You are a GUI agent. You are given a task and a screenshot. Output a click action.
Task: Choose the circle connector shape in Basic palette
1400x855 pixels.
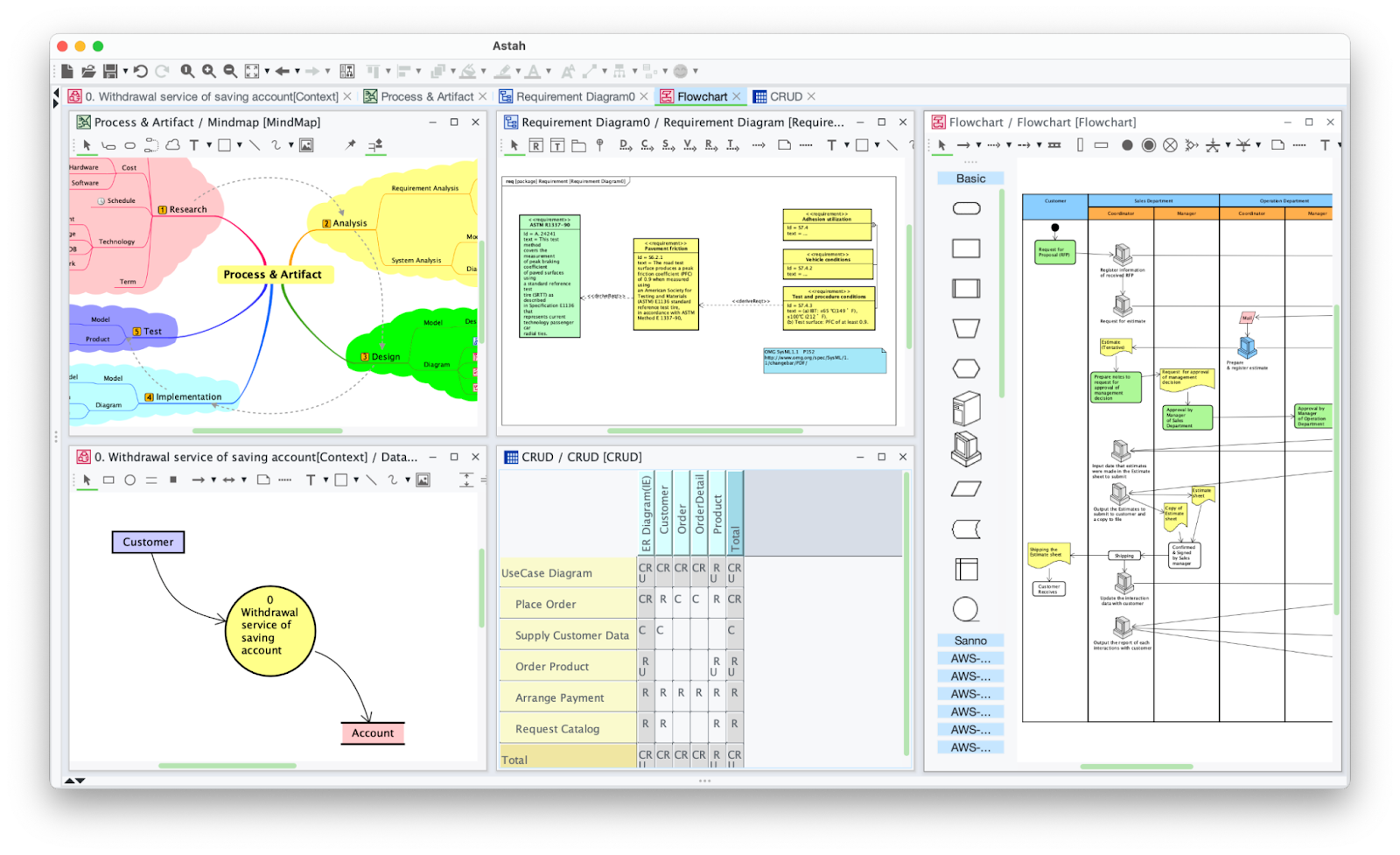pyautogui.click(x=966, y=609)
